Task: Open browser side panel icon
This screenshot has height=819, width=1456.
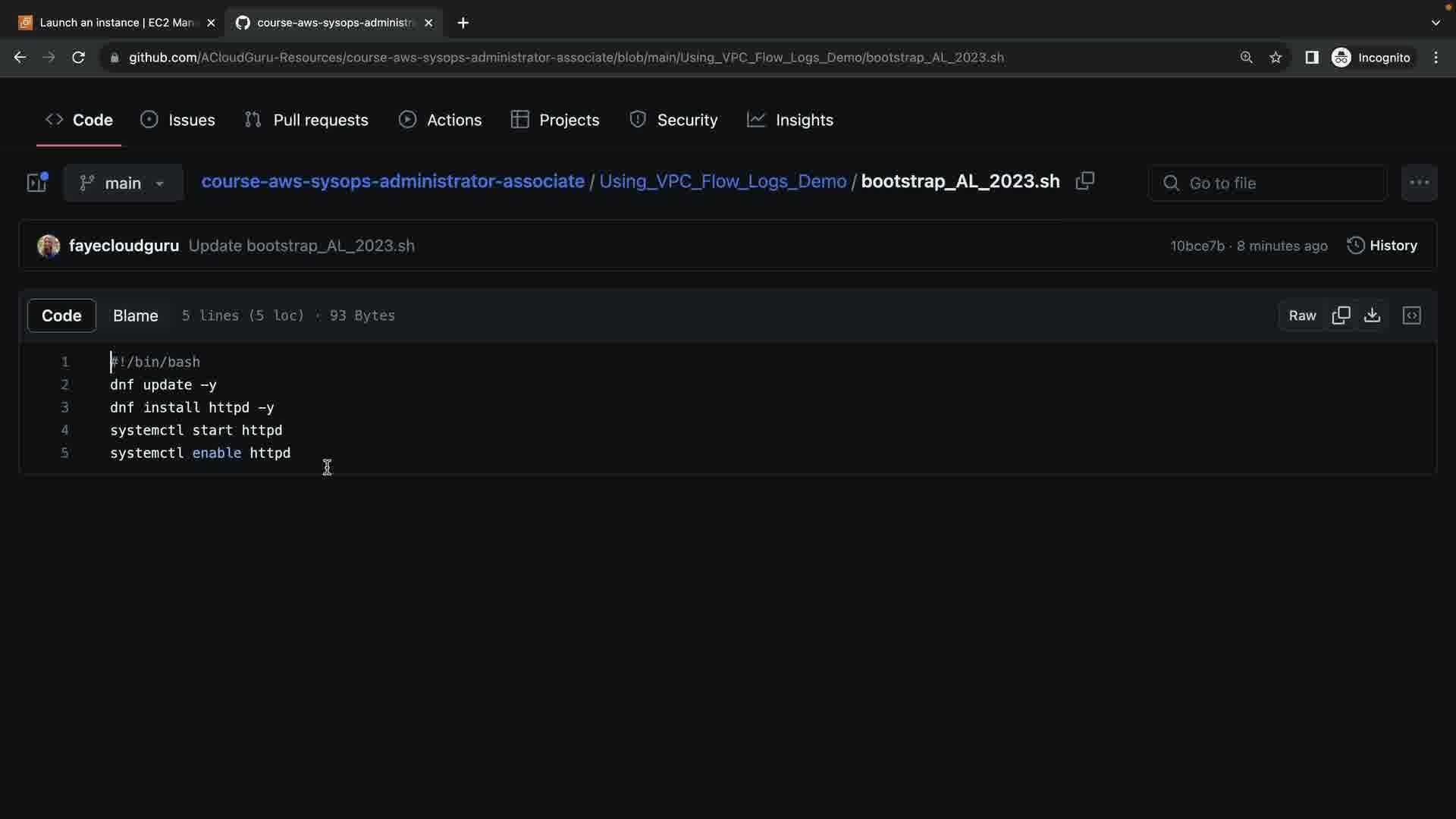Action: pos(1311,58)
